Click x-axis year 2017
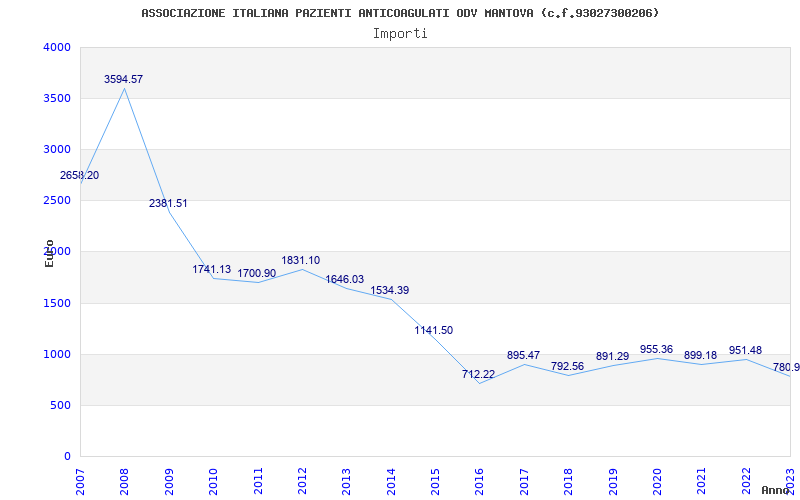Image resolution: width=800 pixels, height=500 pixels. pyautogui.click(x=524, y=481)
